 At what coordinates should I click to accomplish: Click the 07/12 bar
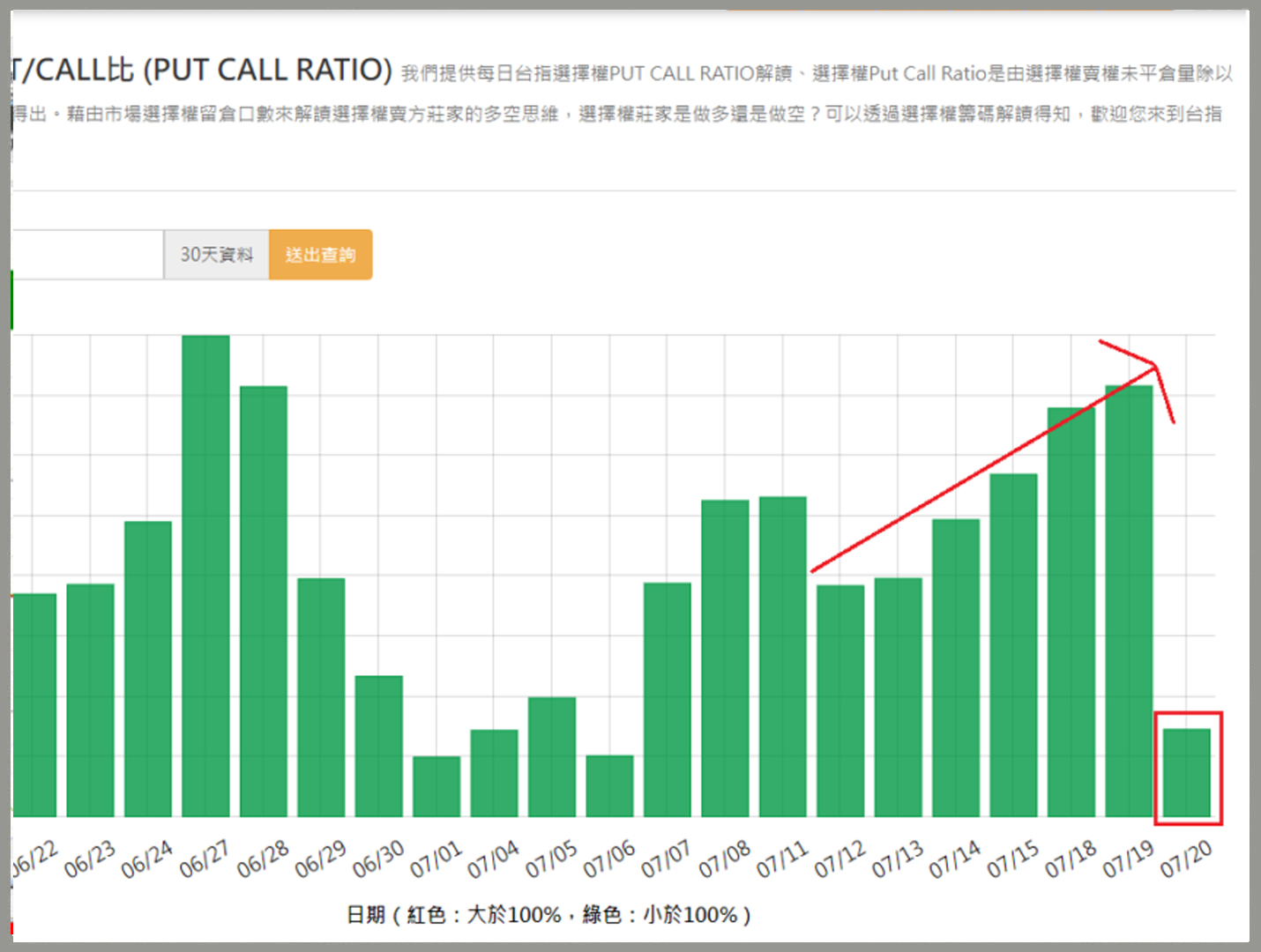pos(840,701)
